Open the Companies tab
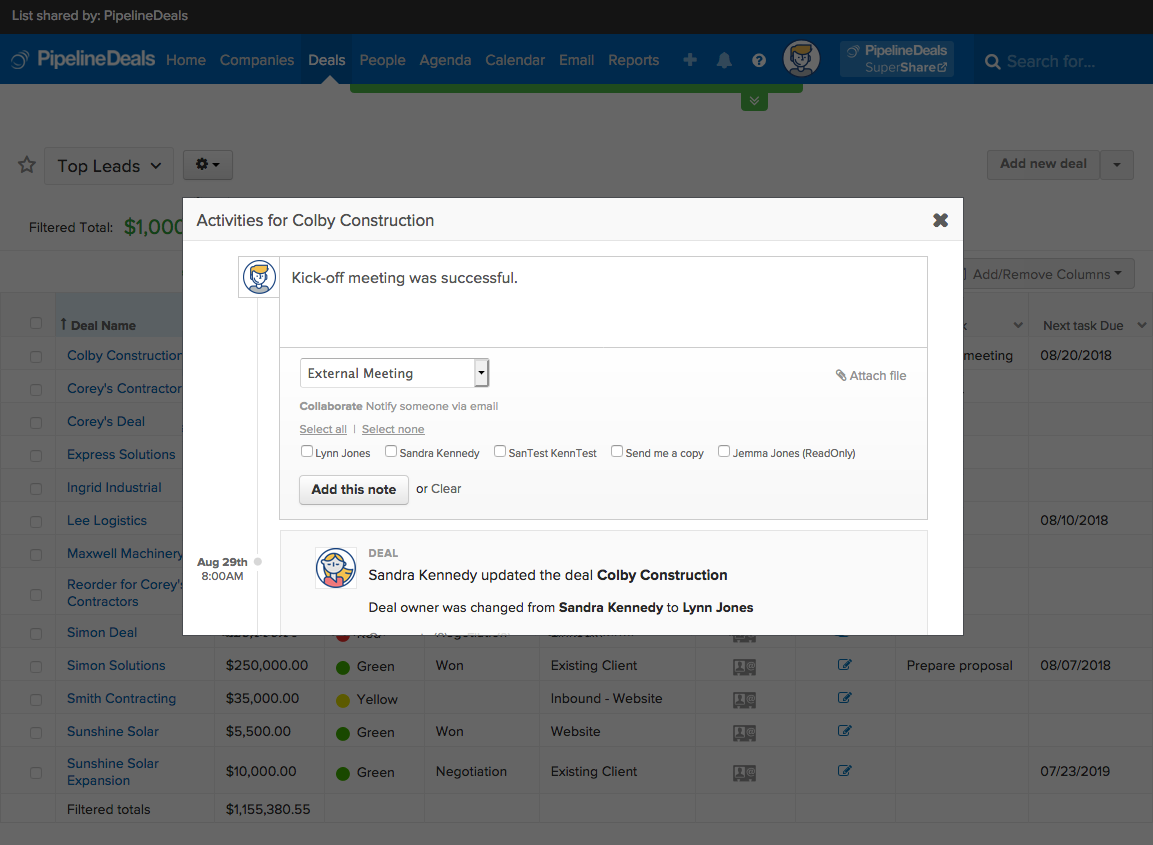Image resolution: width=1153 pixels, height=845 pixels. coord(257,60)
